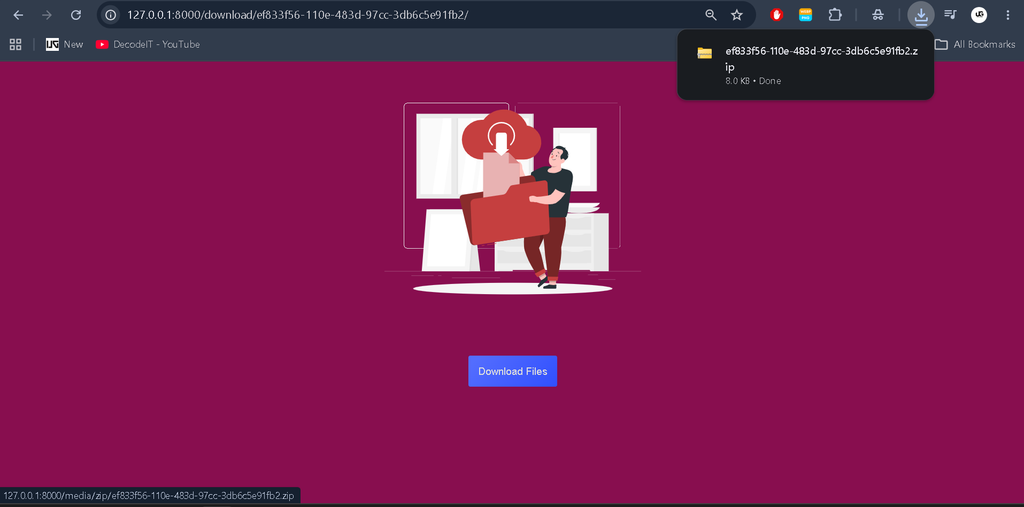
Task: Click the address bar URL text
Action: click(x=298, y=15)
